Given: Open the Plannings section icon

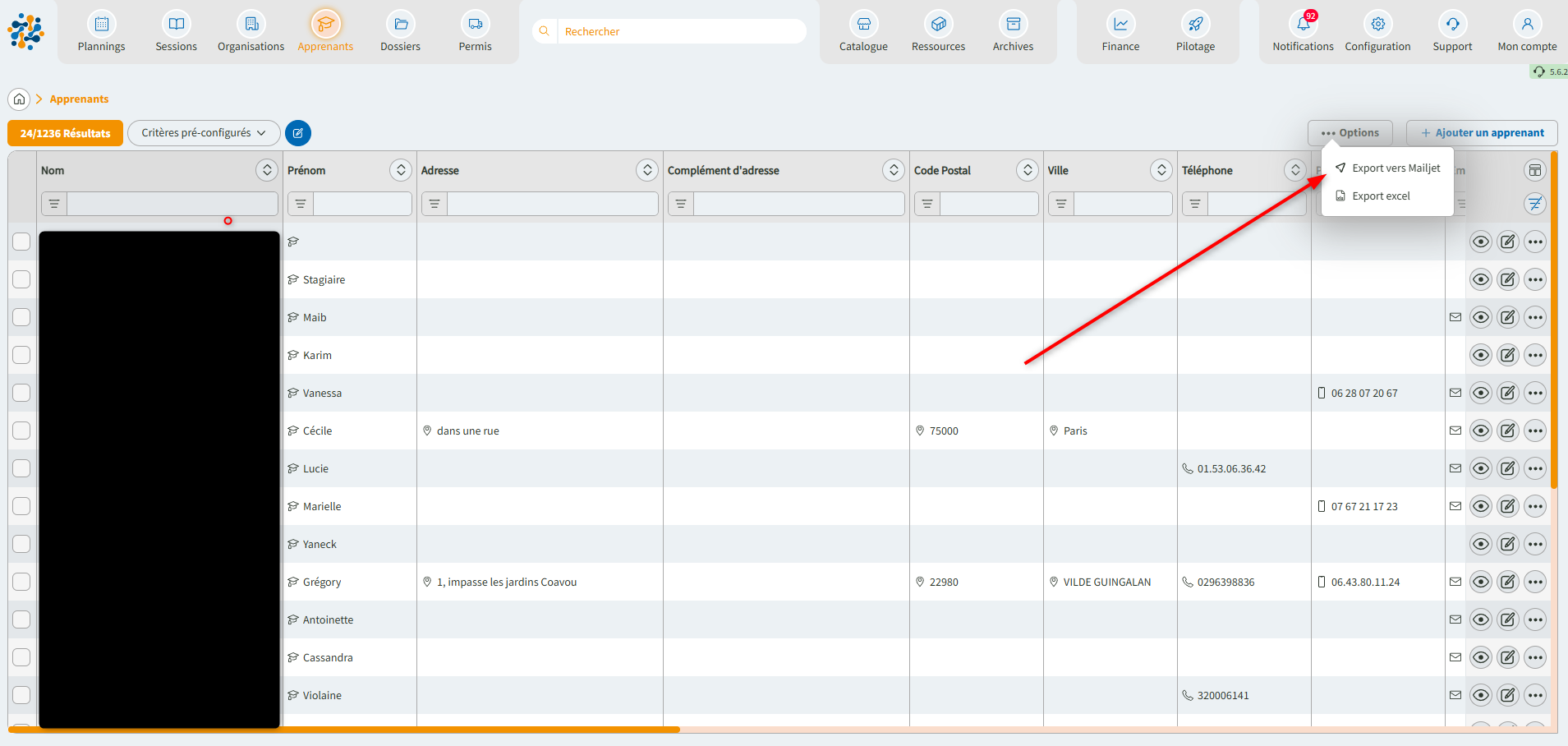Looking at the screenshot, I should [x=101, y=25].
